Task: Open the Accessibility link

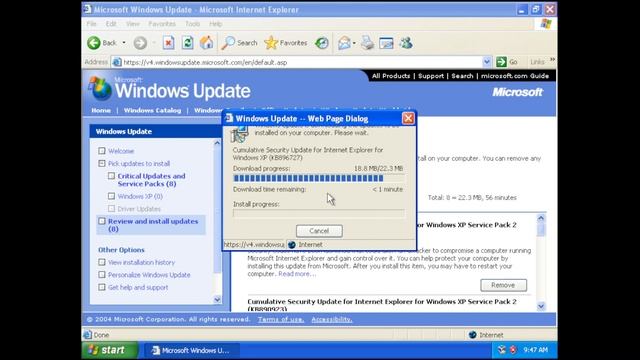Action: pyautogui.click(x=332, y=319)
